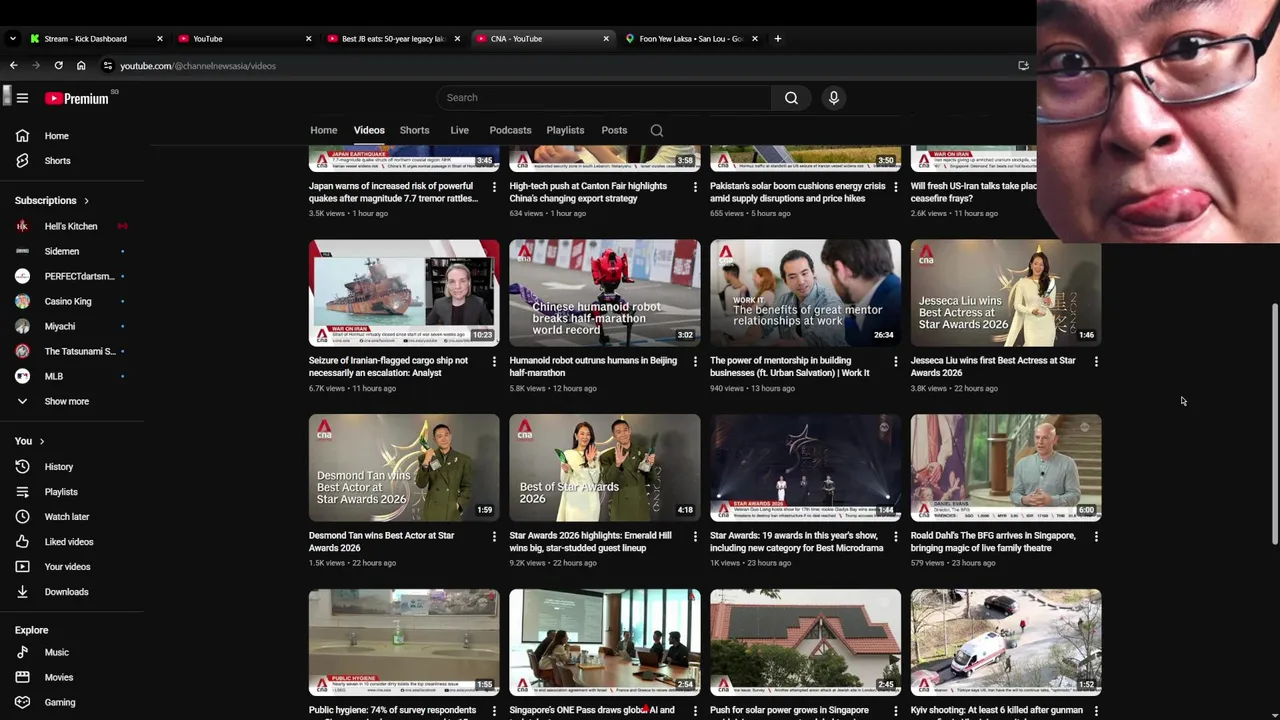This screenshot has height=720, width=1280.
Task: Play Best of Star Awards 2026 thumbnail
Action: click(x=605, y=468)
